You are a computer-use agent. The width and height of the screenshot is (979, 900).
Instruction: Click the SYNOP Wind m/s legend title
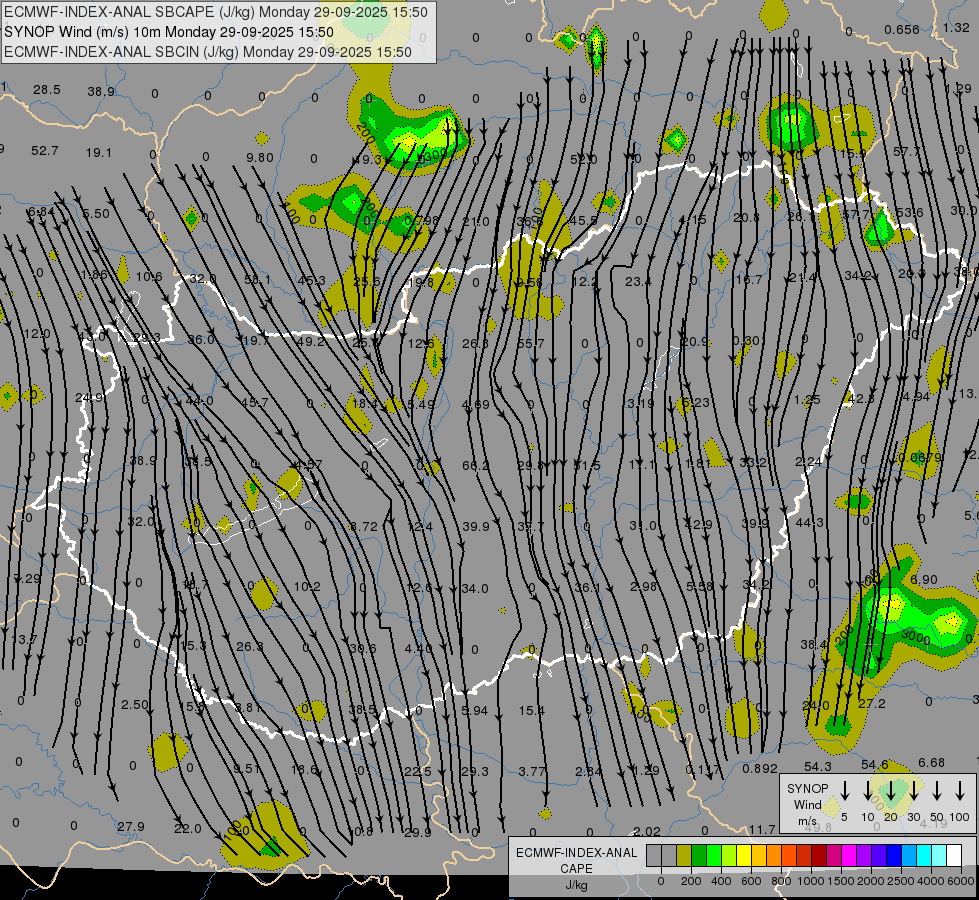pos(807,804)
